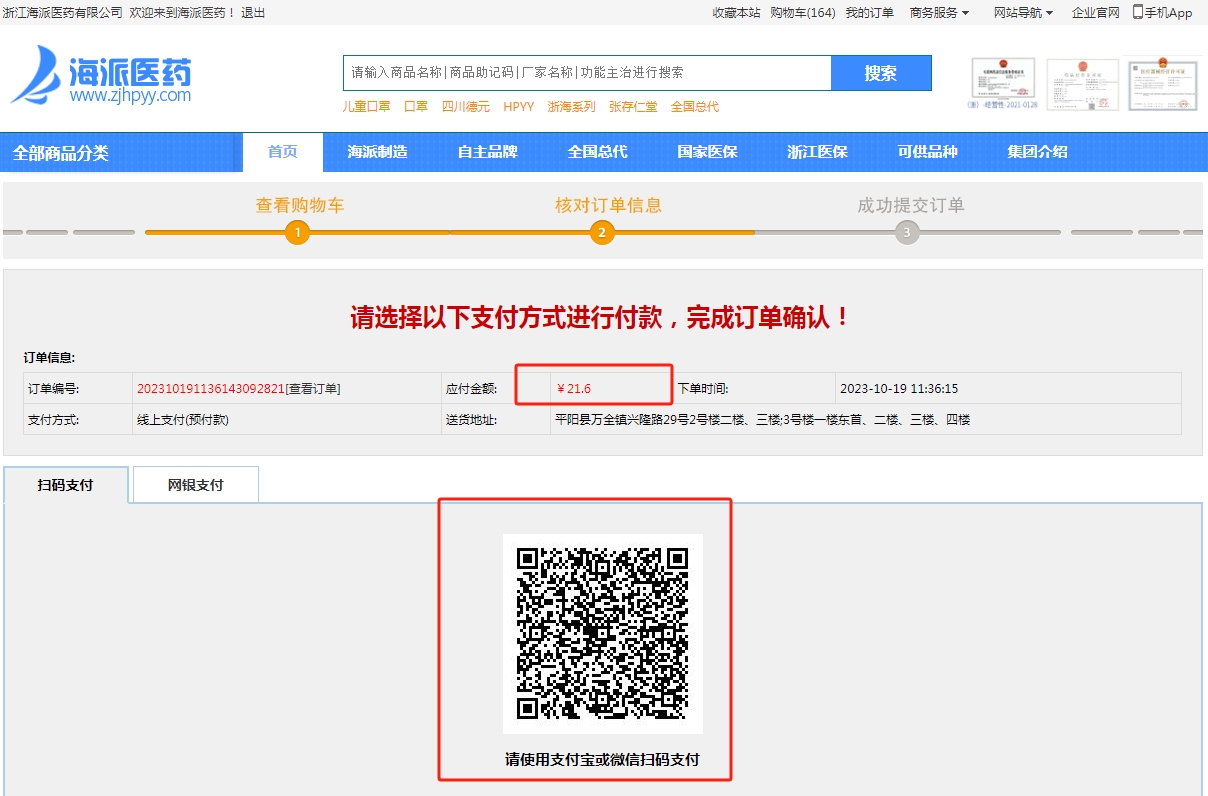Select the 扫码支付 tab
This screenshot has height=796, width=1208.
(x=66, y=485)
